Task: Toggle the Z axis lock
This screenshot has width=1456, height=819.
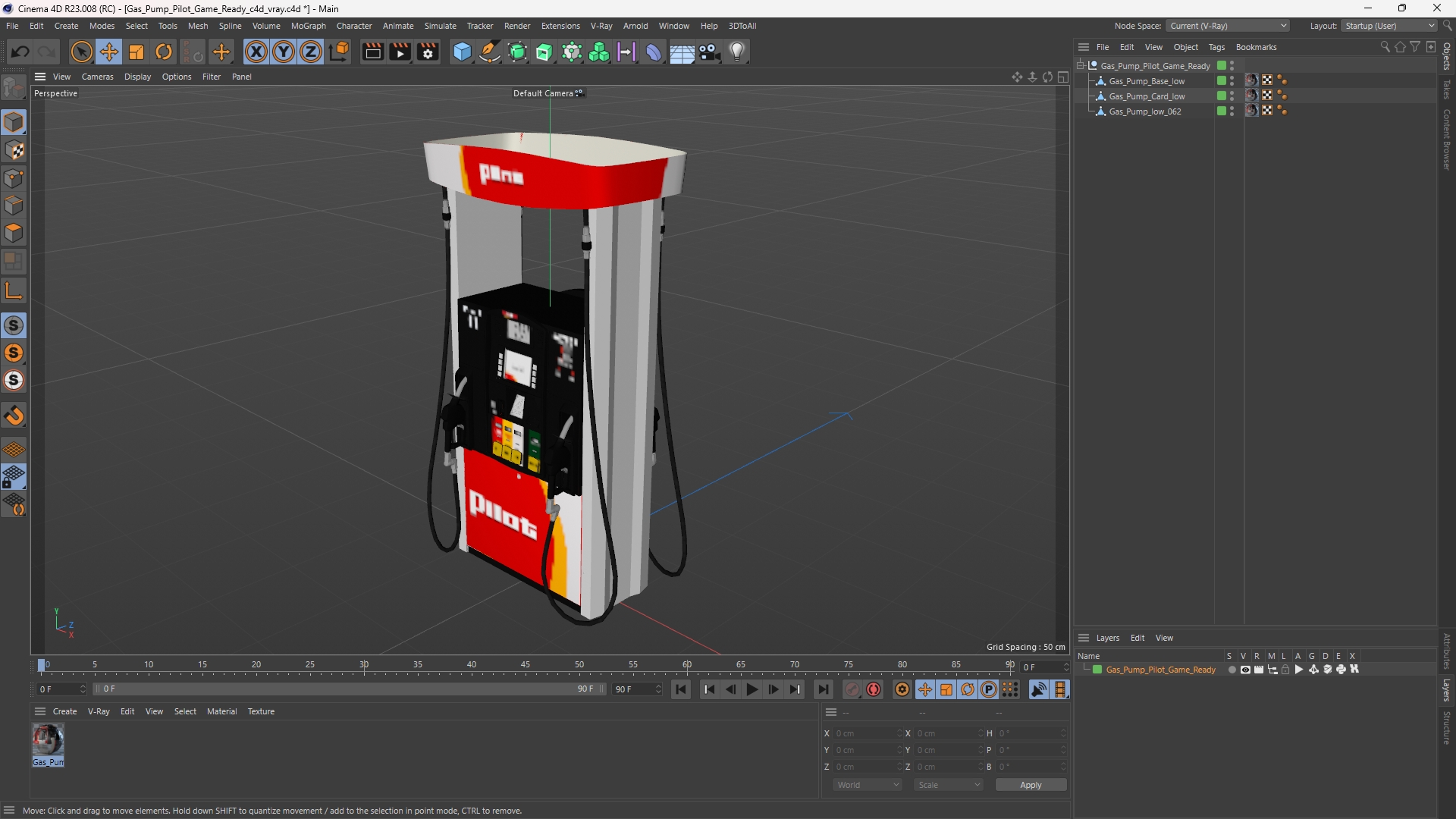Action: coord(311,52)
